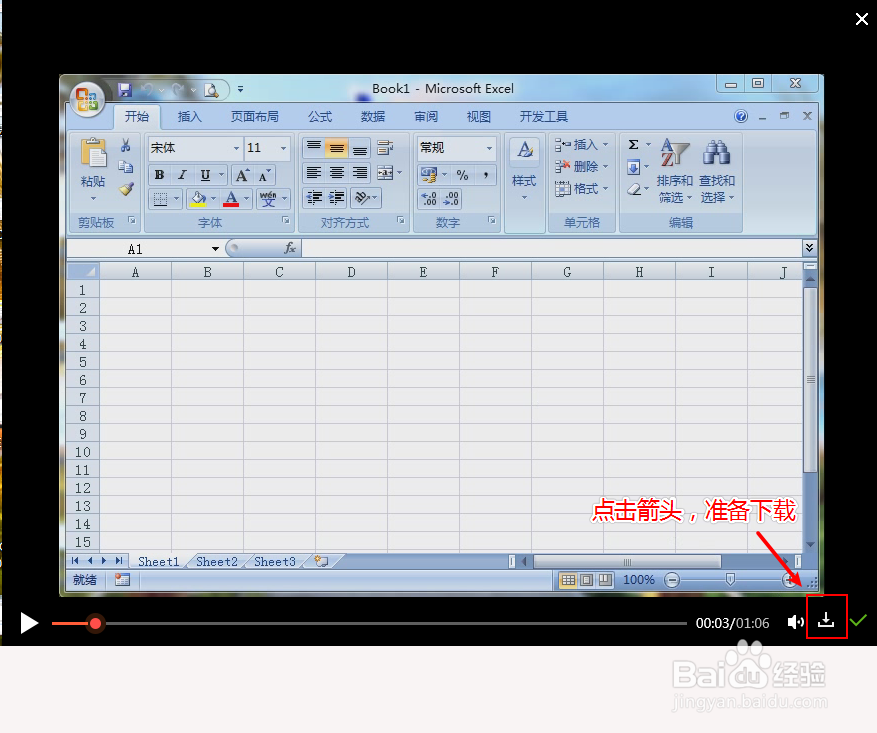Click the 粘贴 paste icon

[x=93, y=153]
